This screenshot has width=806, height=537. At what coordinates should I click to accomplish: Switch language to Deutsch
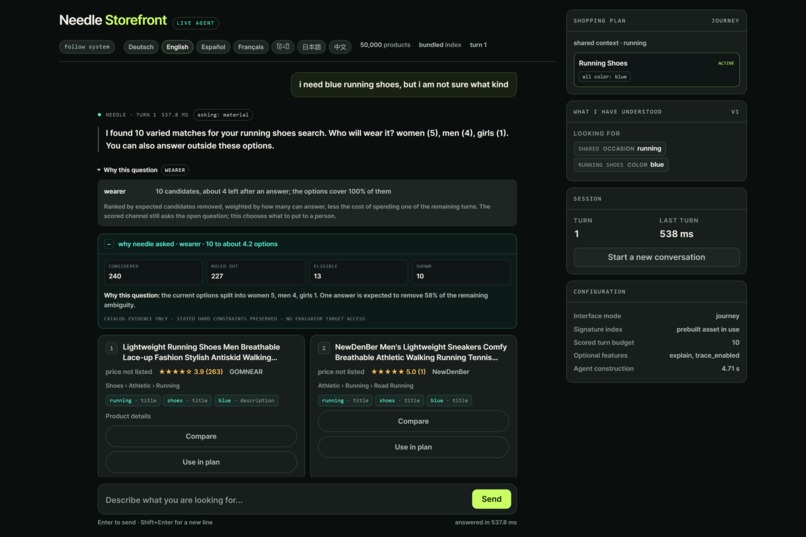click(141, 47)
